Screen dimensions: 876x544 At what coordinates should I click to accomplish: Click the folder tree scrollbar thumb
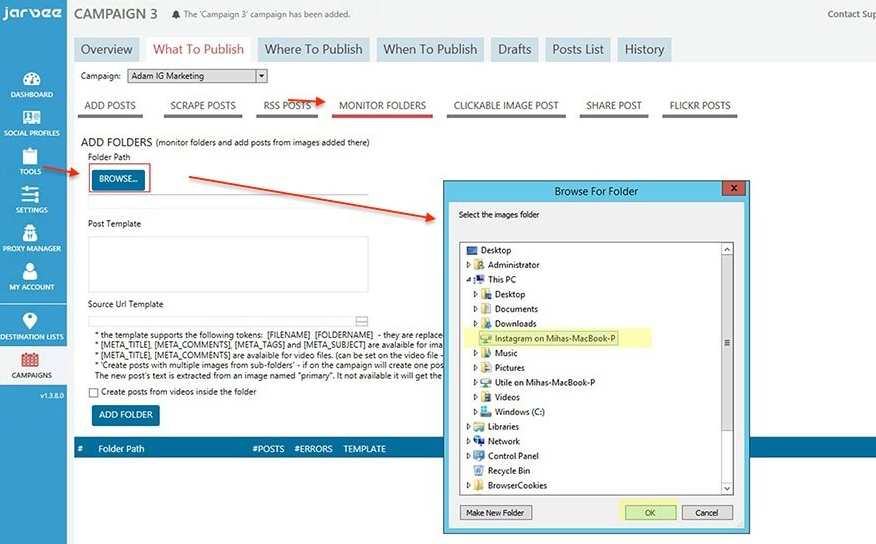(x=727, y=343)
